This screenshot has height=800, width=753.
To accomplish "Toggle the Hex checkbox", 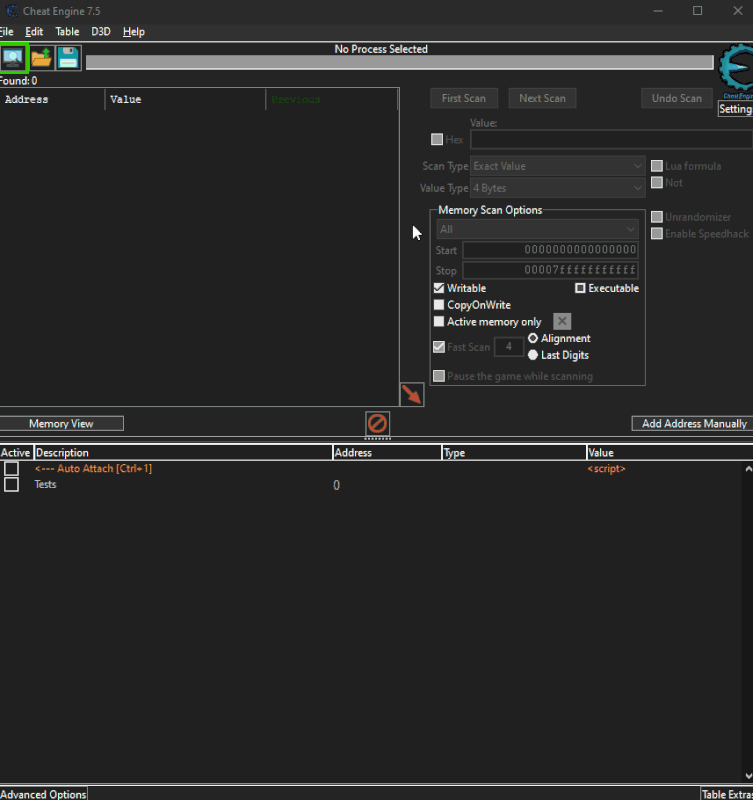I will 437,139.
